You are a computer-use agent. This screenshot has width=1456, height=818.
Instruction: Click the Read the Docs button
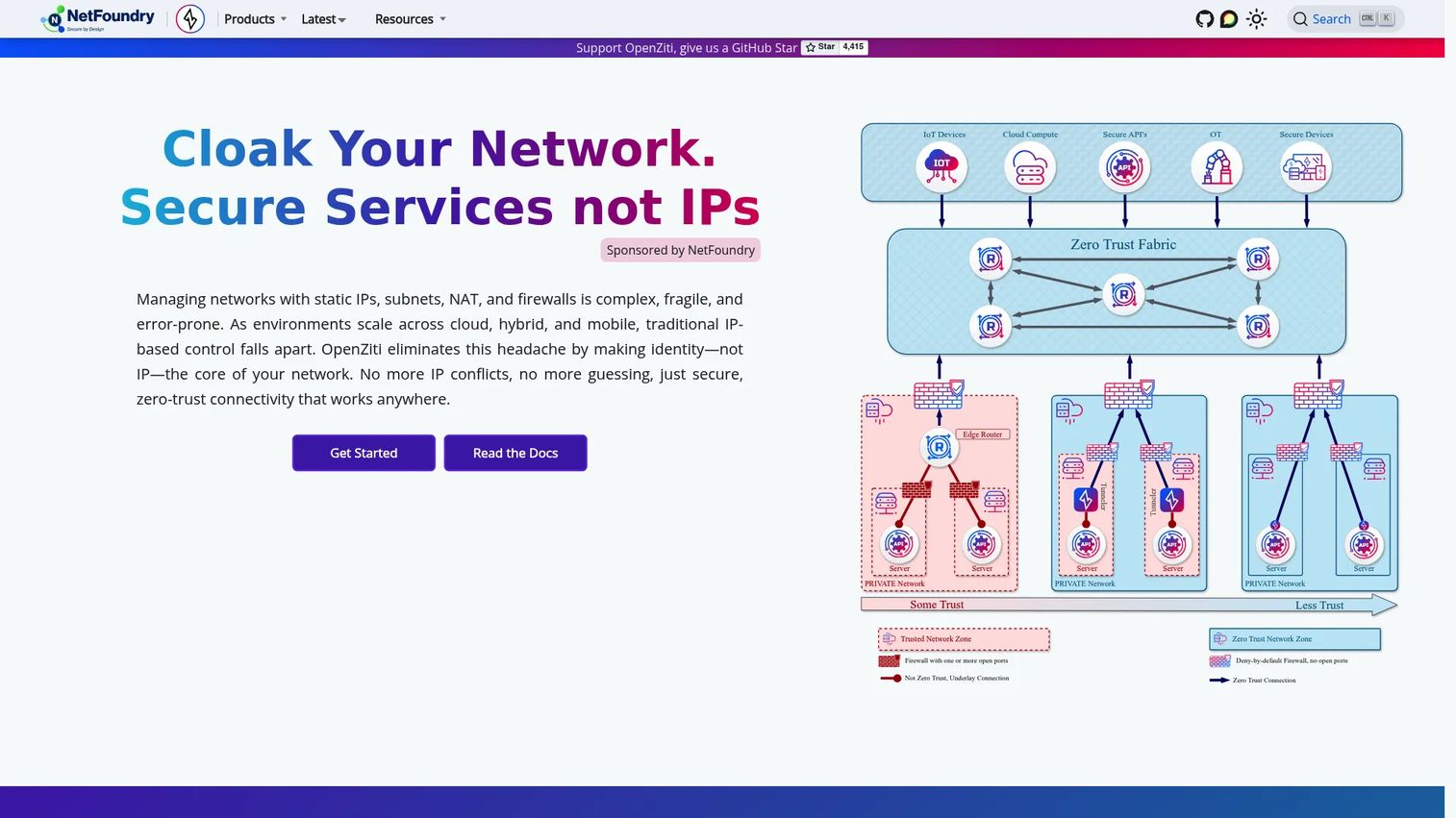click(x=515, y=453)
